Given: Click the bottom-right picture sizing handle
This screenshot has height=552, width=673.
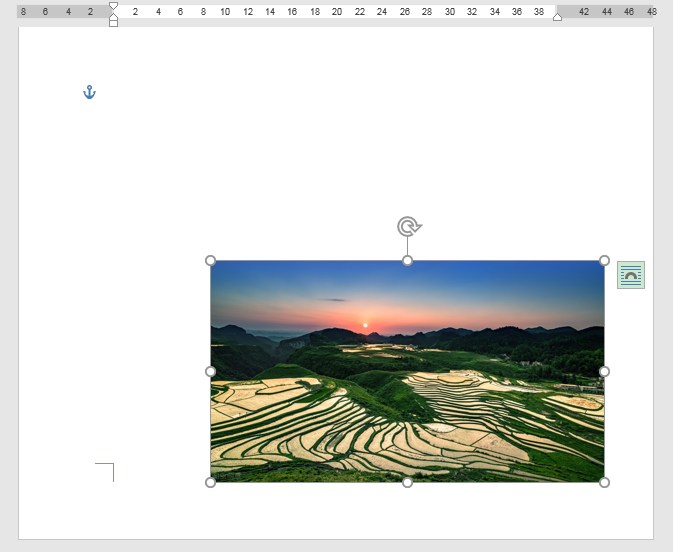Looking at the screenshot, I should click(x=604, y=482).
